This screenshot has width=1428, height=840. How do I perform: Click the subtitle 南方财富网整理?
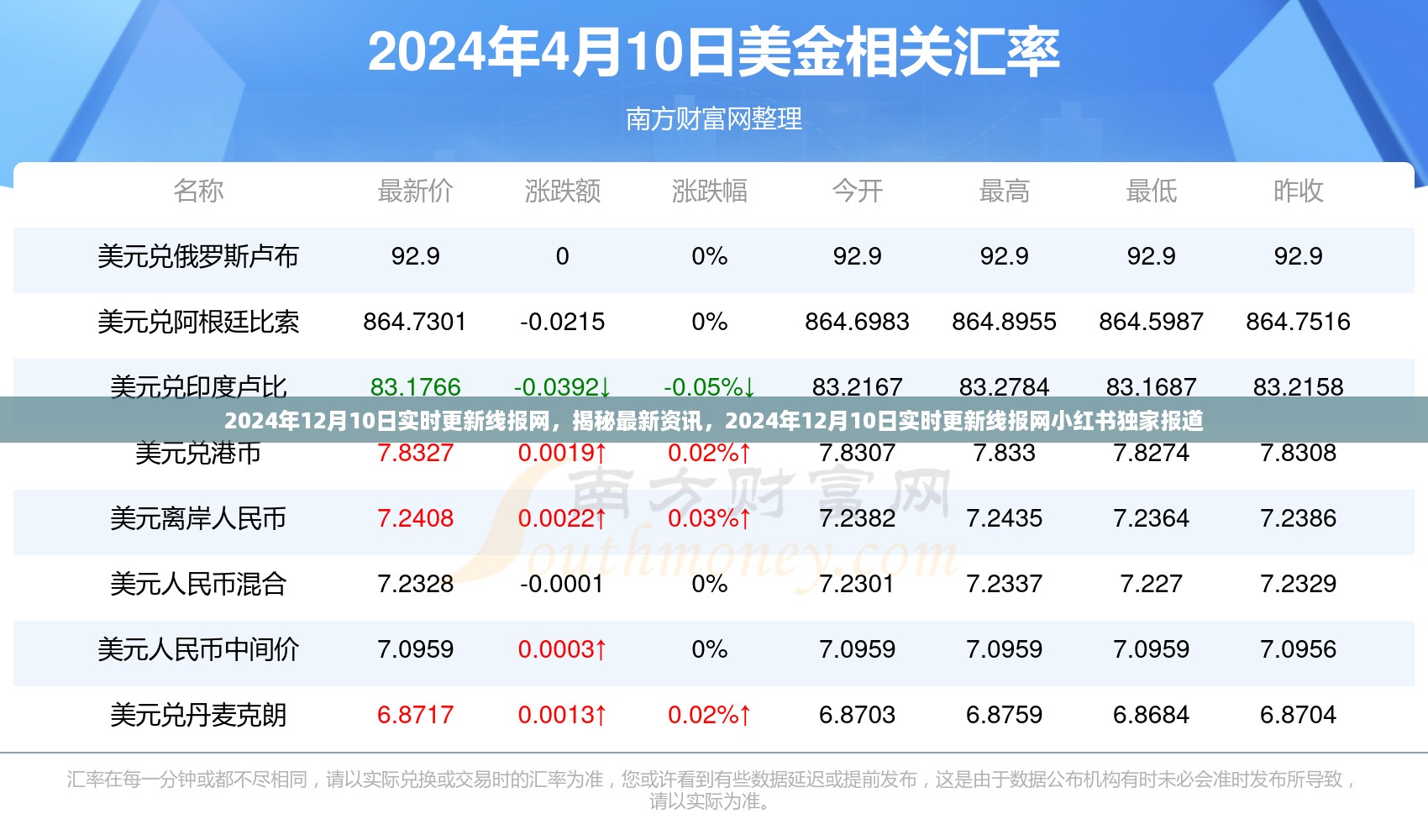(x=714, y=119)
